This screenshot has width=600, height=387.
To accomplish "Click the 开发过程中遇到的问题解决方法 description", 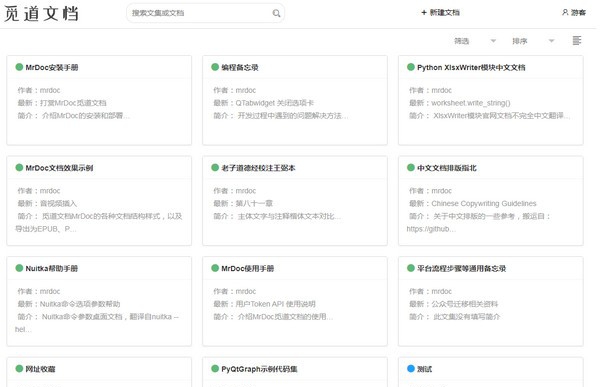I will 293,116.
